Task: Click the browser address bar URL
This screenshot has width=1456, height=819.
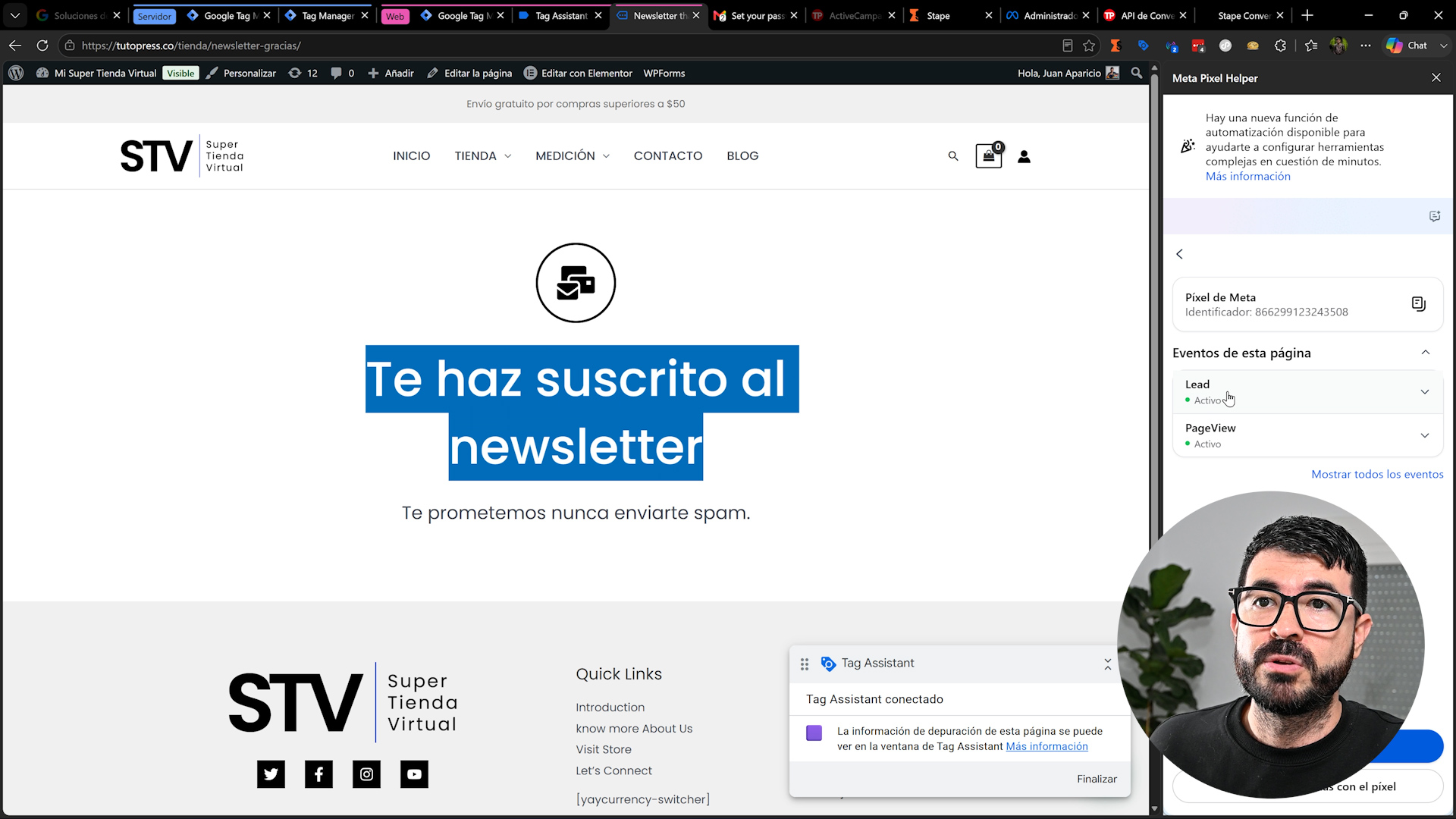Action: pos(190,45)
